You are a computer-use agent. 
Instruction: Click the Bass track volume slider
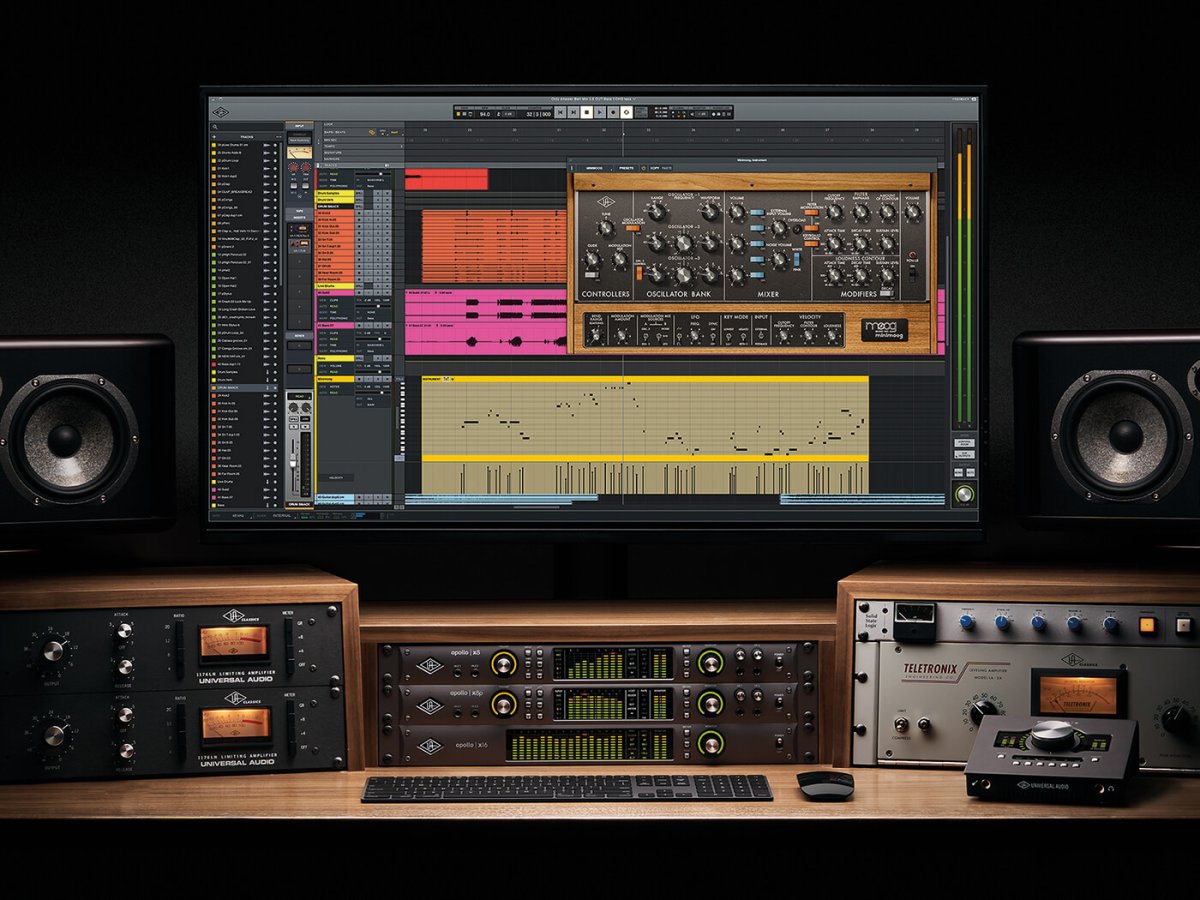coord(373,372)
